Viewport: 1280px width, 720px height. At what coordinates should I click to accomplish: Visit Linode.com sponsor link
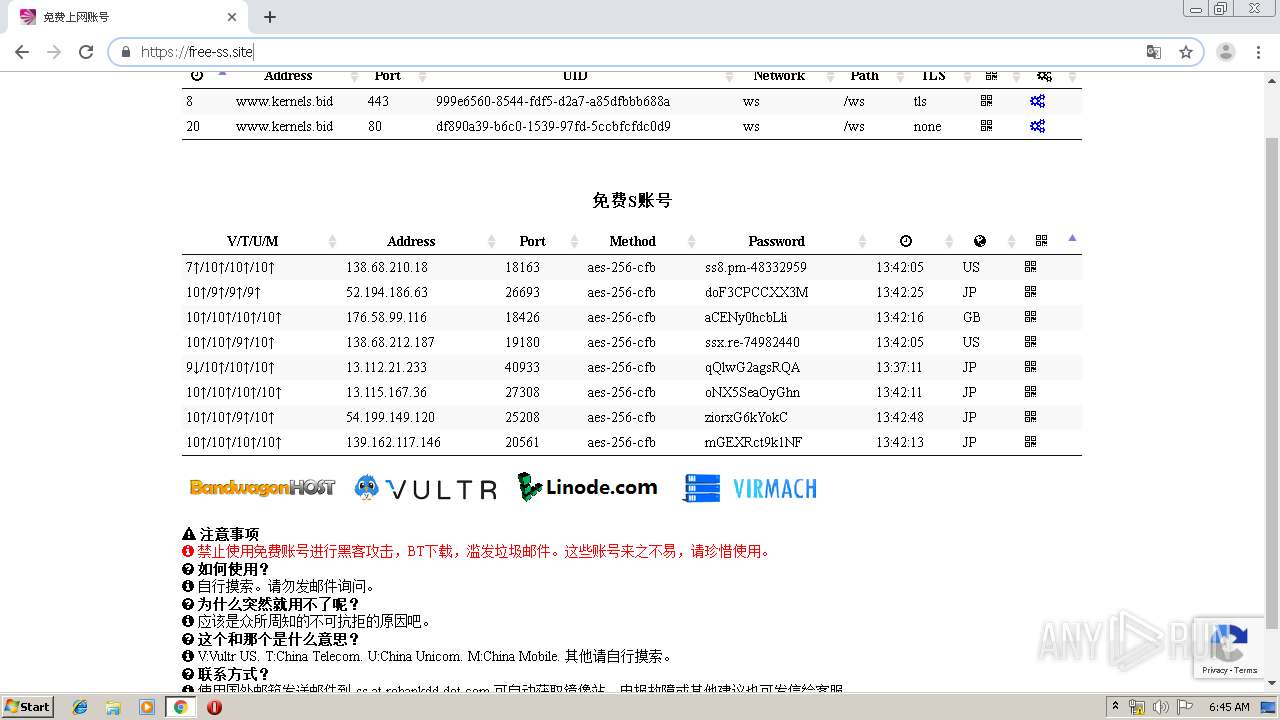click(x=588, y=487)
